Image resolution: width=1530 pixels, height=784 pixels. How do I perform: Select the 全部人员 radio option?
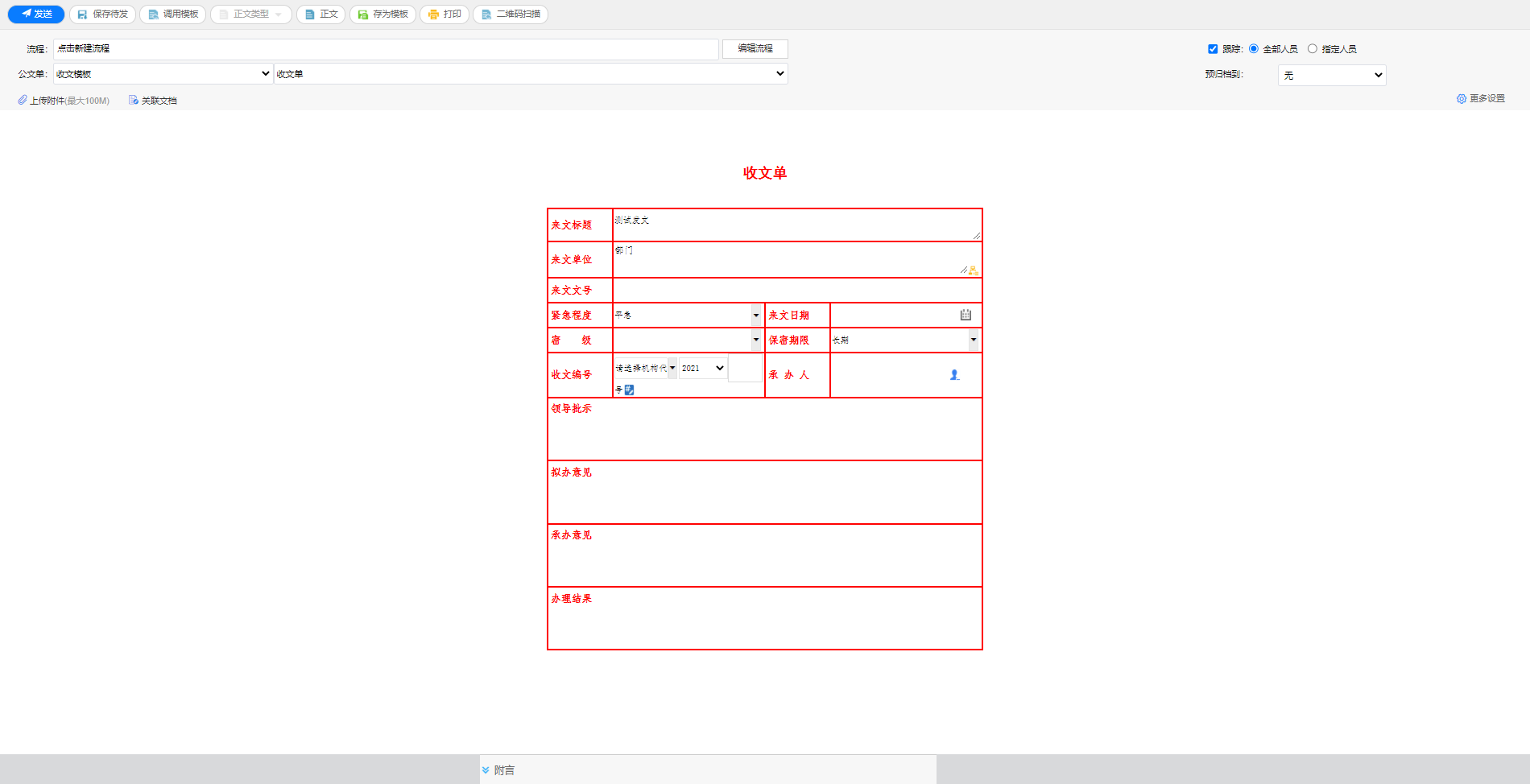click(1253, 48)
